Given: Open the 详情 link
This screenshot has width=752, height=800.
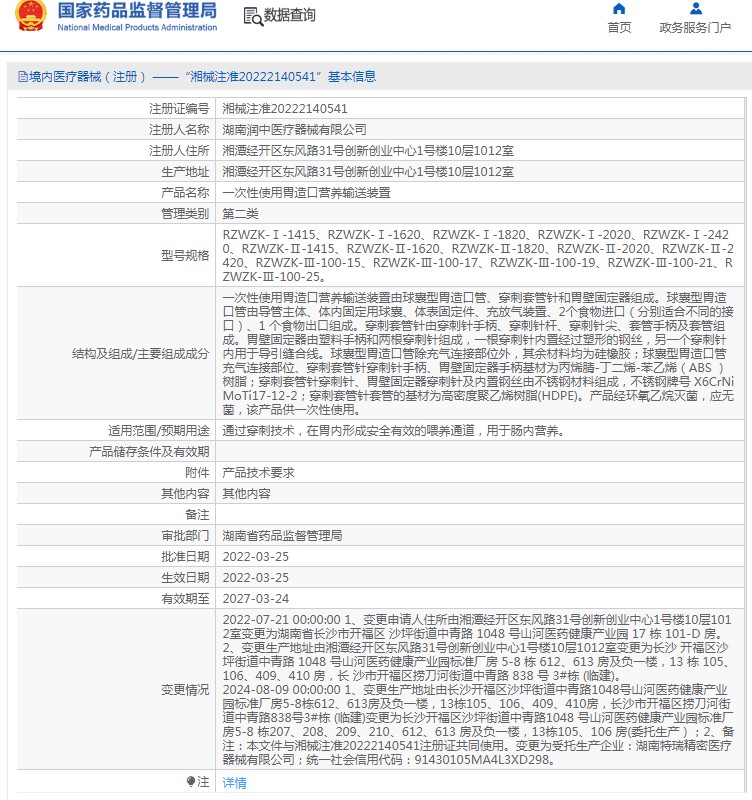Looking at the screenshot, I should (x=235, y=783).
